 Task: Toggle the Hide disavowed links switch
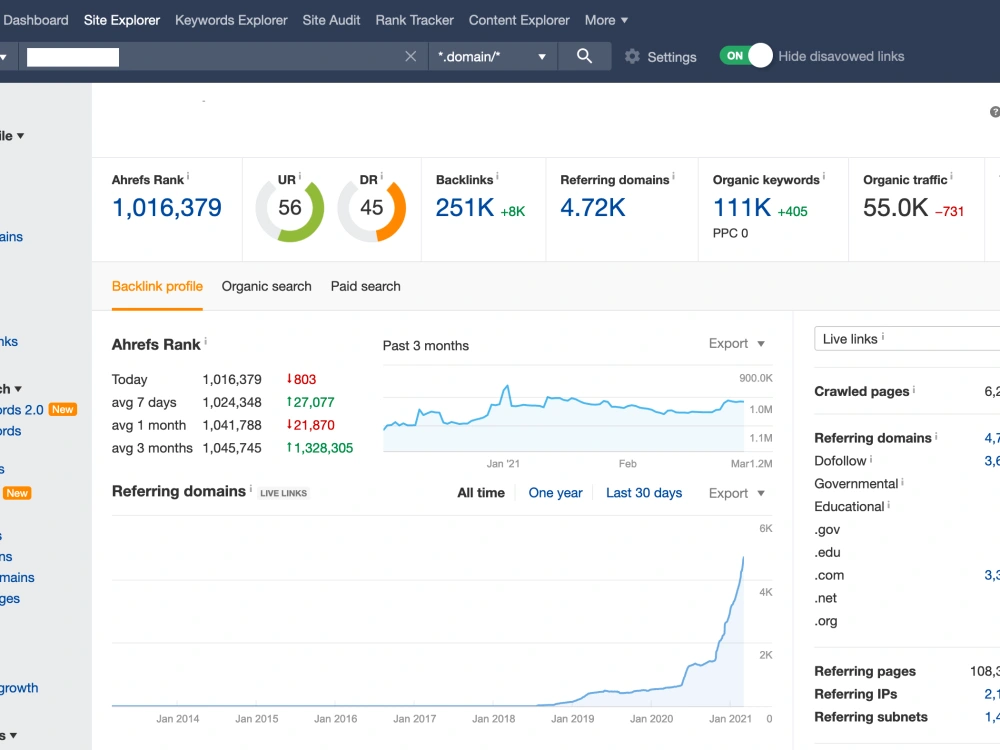(746, 56)
